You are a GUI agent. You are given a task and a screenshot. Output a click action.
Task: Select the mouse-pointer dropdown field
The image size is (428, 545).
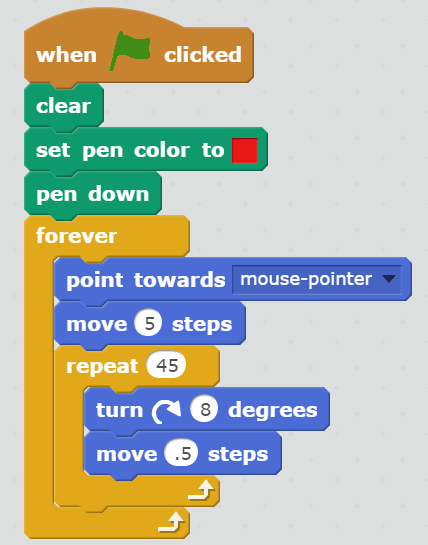coord(317,279)
